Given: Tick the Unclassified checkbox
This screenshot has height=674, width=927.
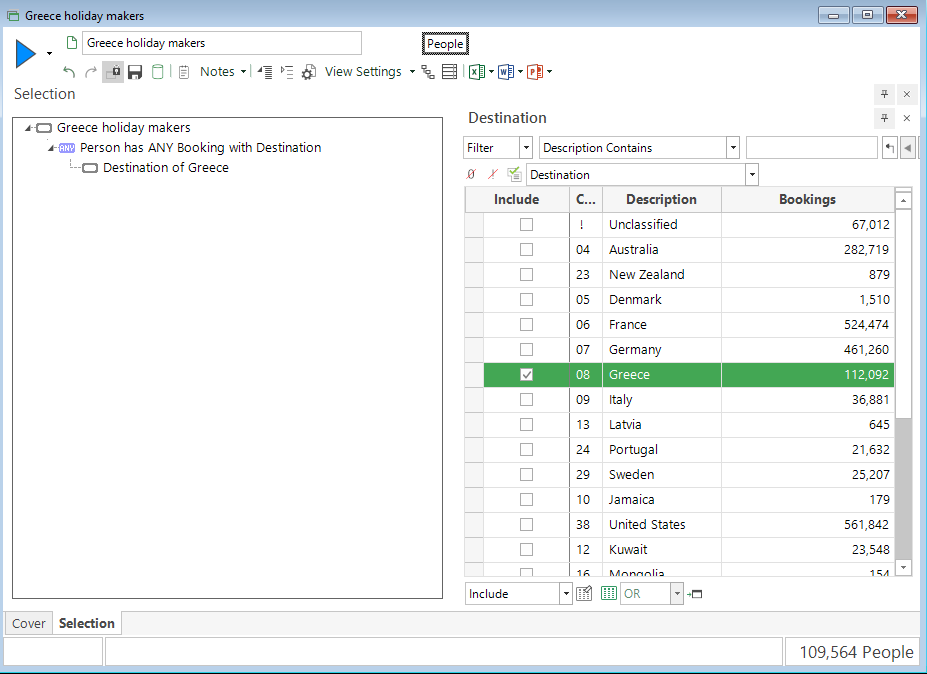Looking at the screenshot, I should 526,225.
